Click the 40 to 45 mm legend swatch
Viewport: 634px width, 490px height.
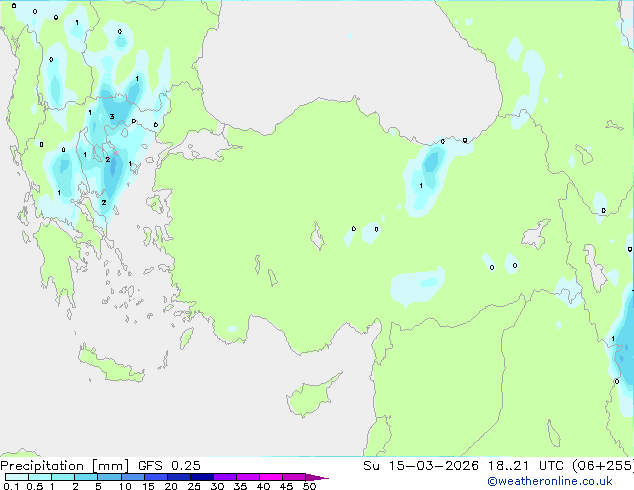point(271,477)
